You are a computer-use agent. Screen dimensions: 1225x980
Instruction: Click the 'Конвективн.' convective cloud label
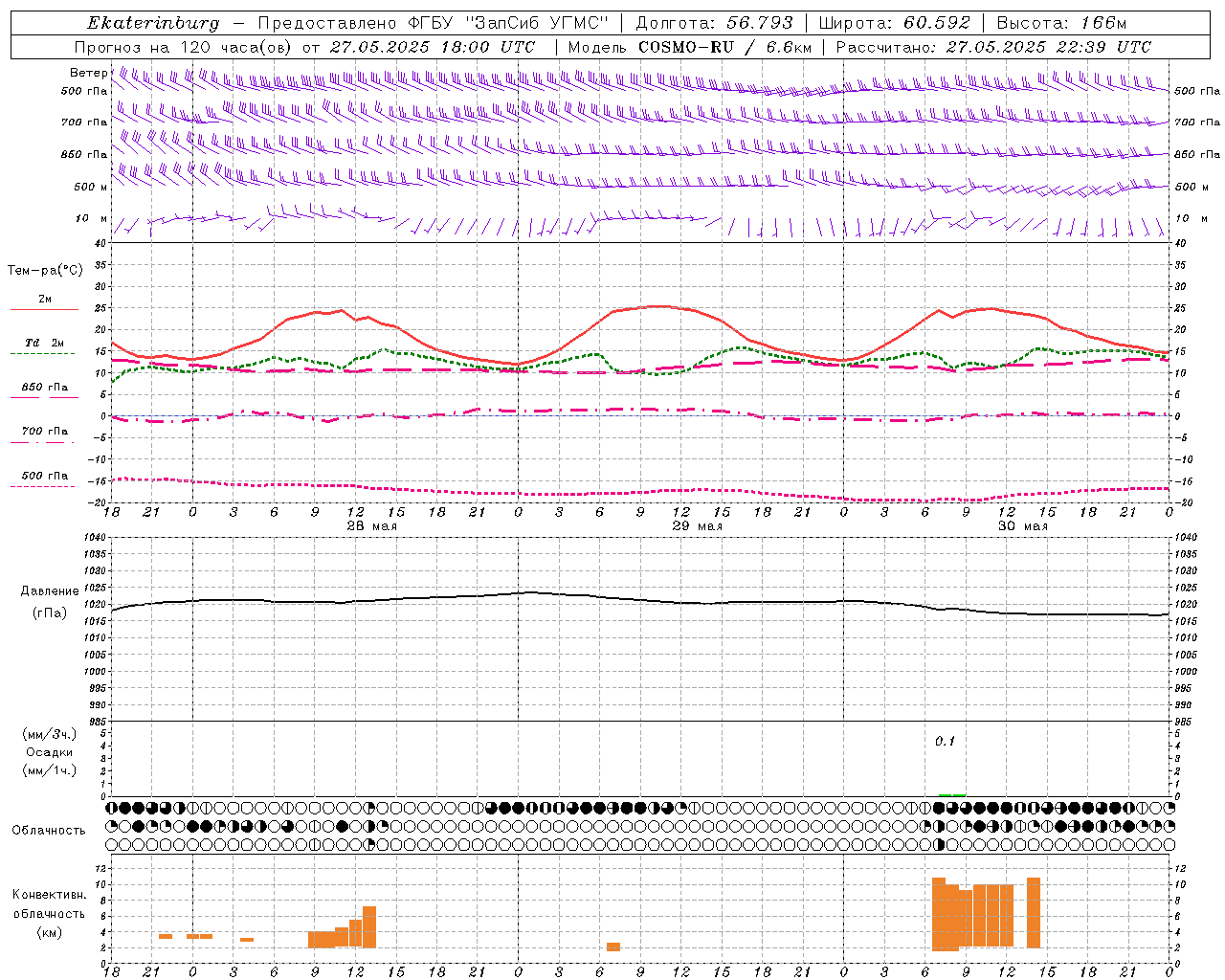(50, 895)
